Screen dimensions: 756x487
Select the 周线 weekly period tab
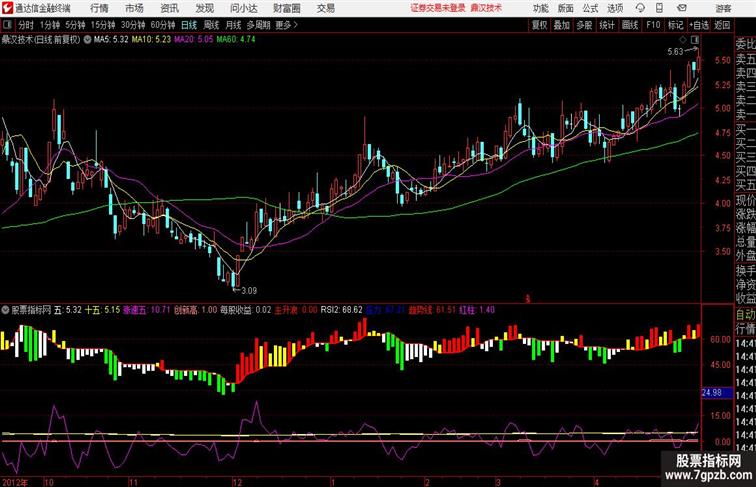tap(211, 25)
